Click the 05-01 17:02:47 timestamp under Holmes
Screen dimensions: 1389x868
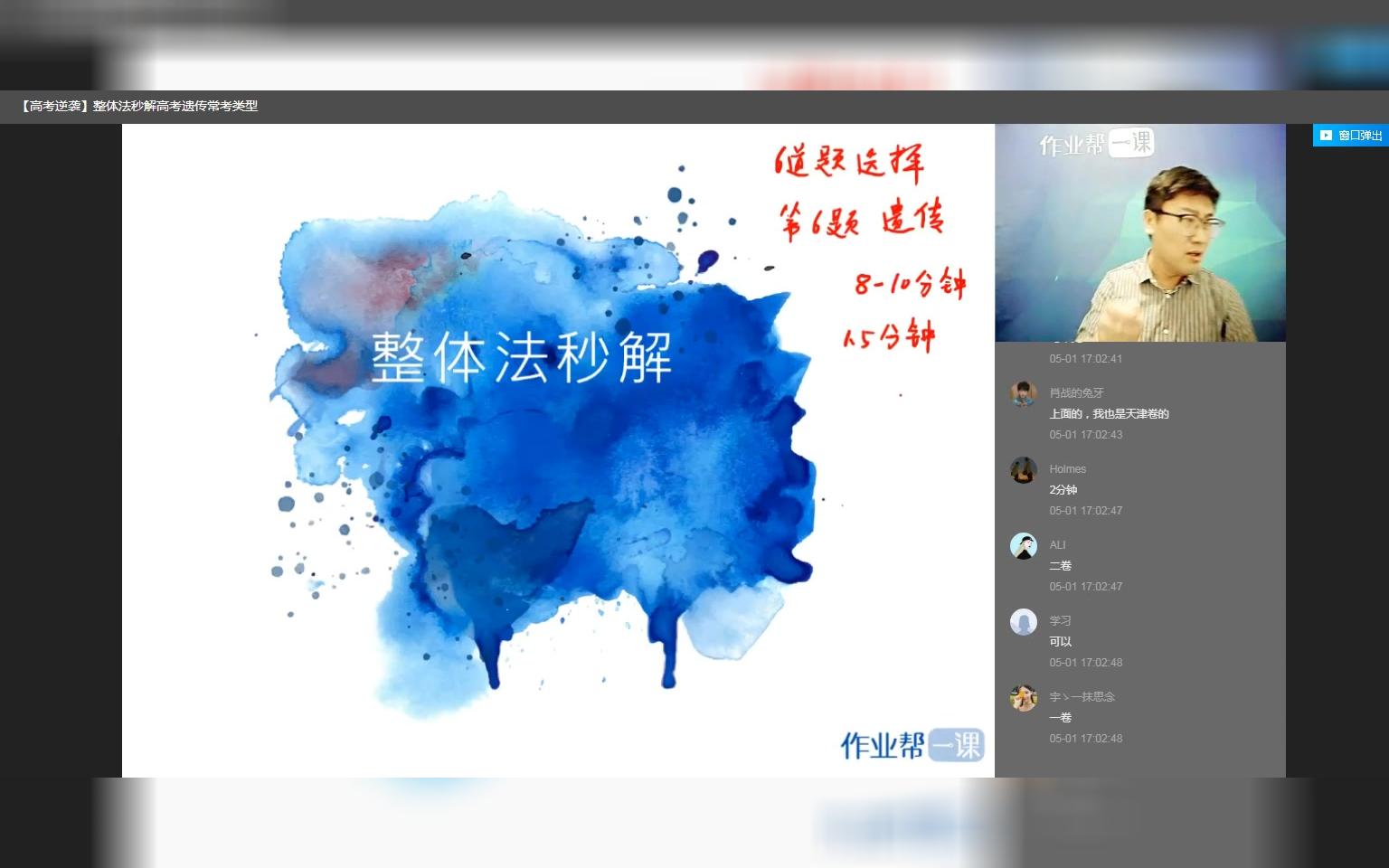point(1085,511)
